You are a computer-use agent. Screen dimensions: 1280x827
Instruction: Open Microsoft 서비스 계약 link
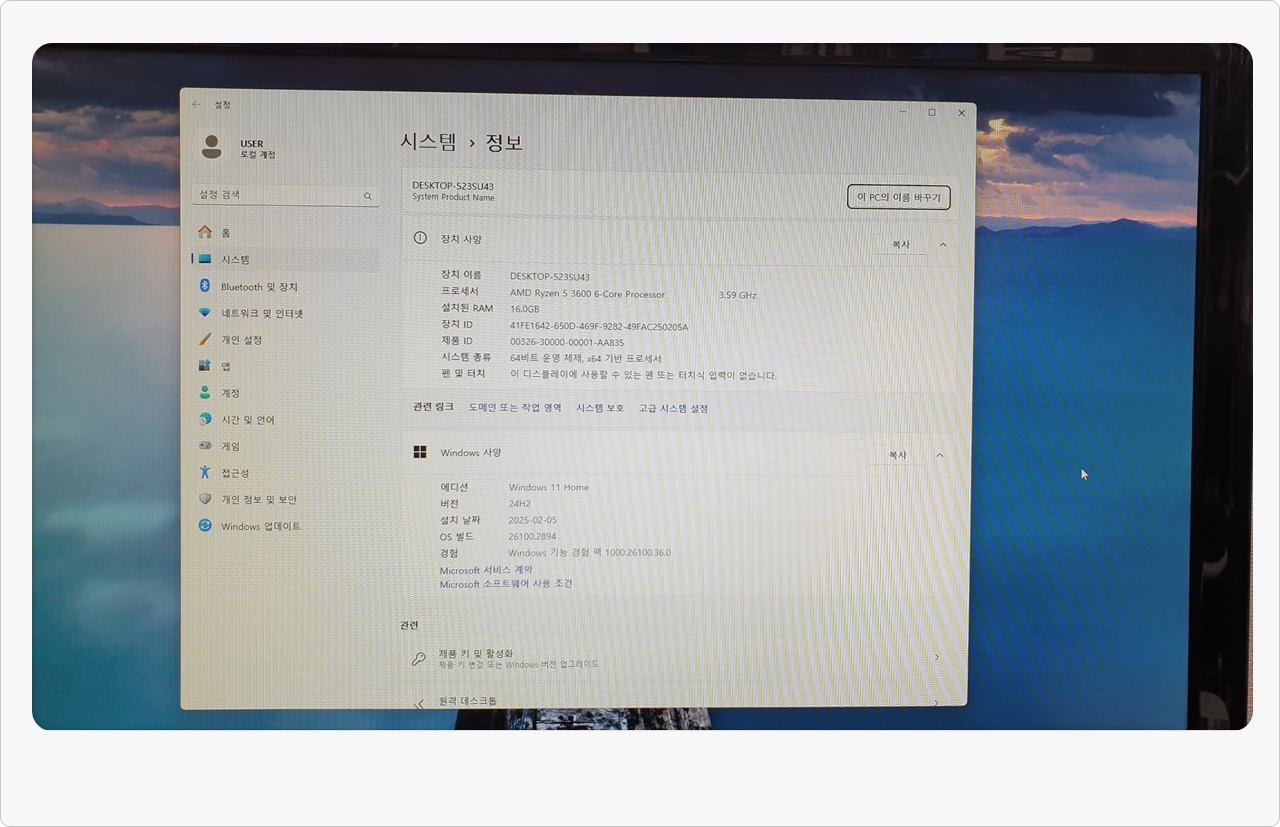(x=486, y=570)
